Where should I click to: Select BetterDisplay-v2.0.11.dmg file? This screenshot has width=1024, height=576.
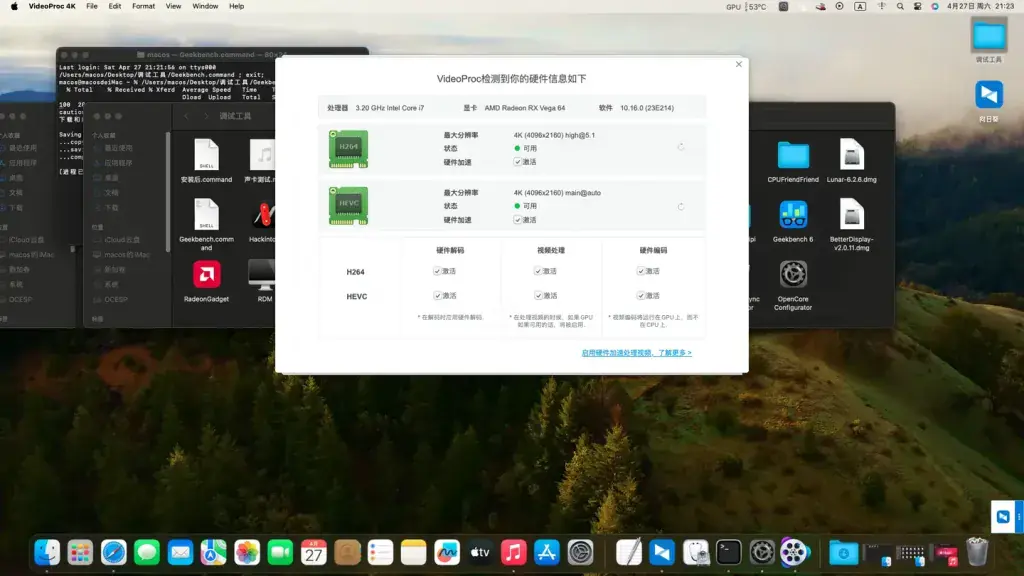pos(852,225)
